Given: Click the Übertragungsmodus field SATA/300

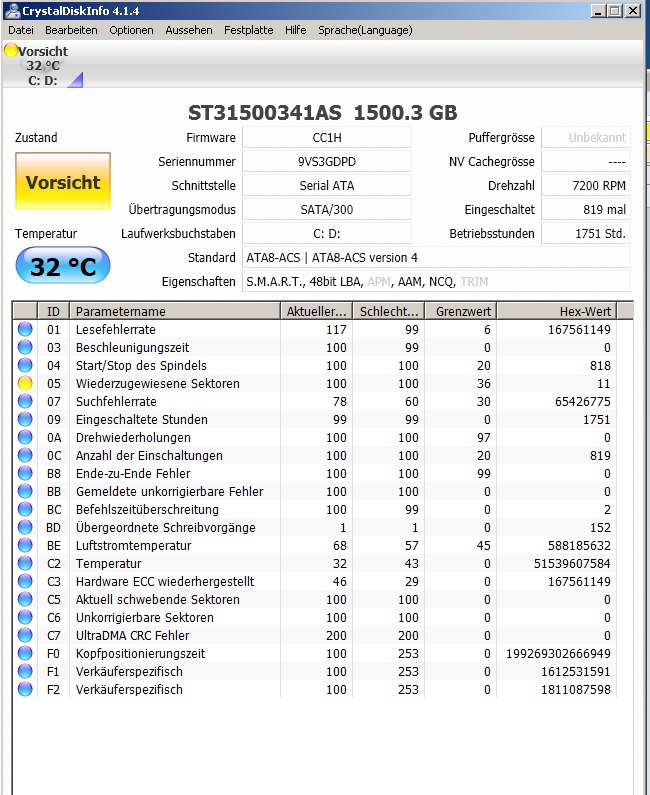Looking at the screenshot, I should [x=327, y=209].
